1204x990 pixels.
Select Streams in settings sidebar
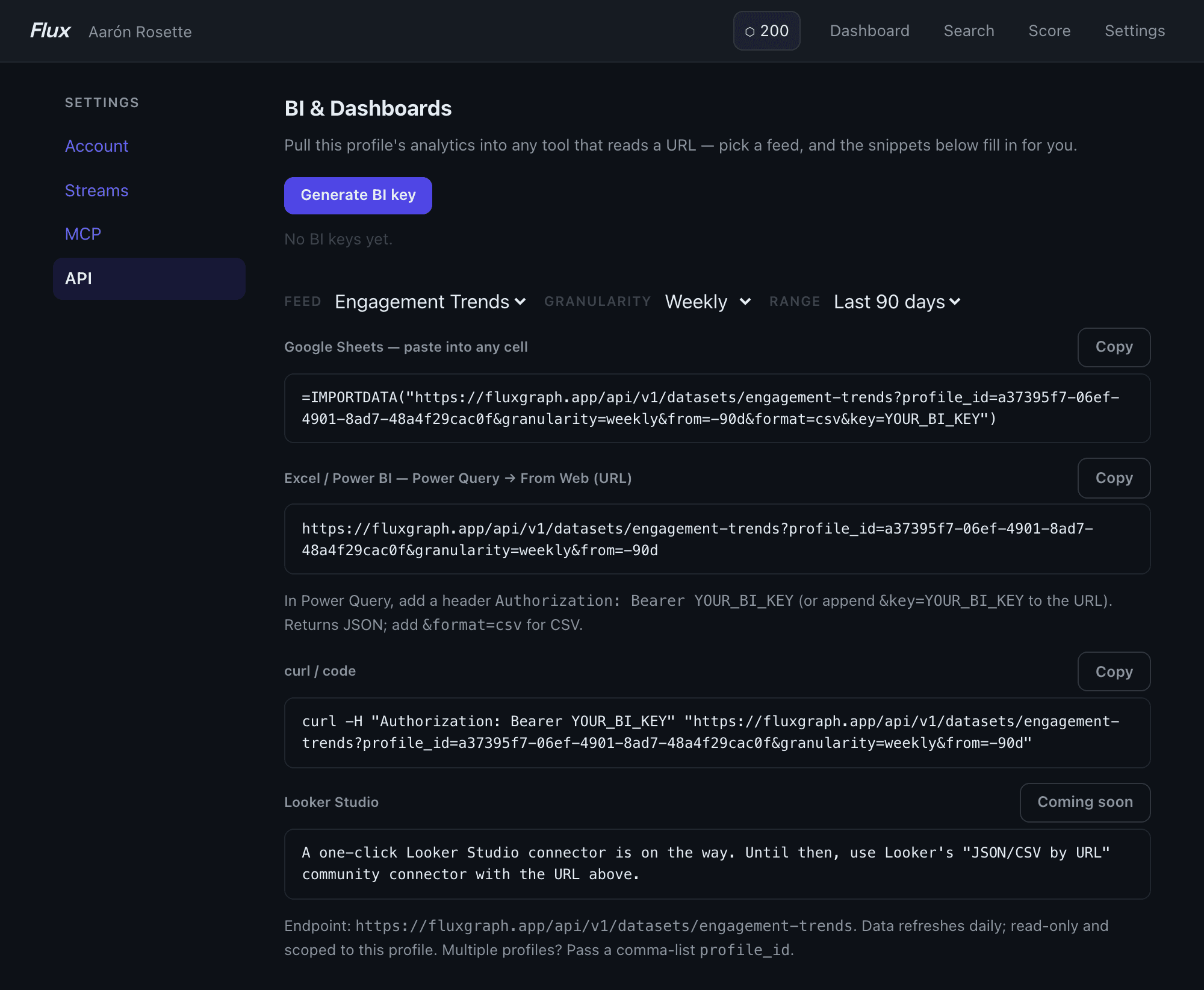96,190
